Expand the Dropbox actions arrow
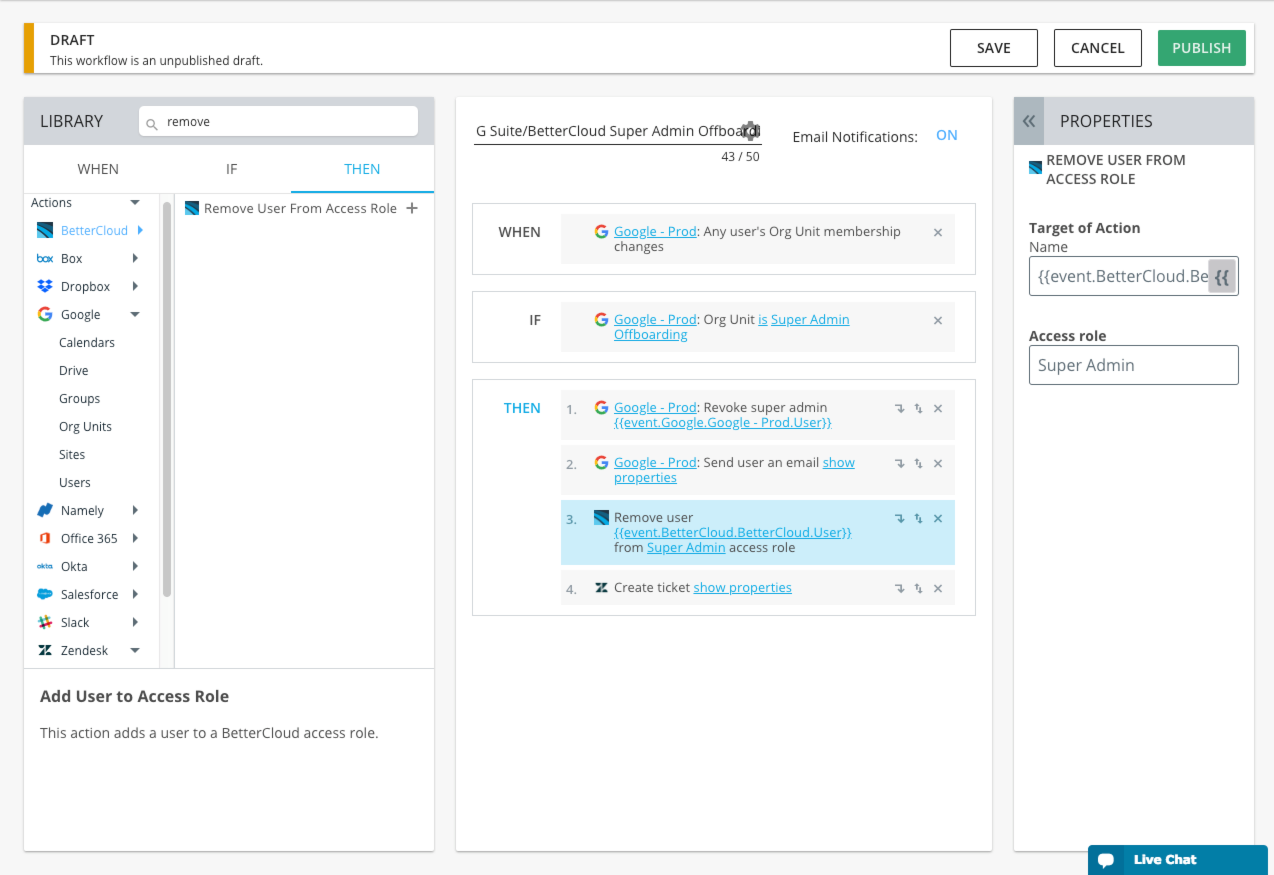 coord(135,286)
